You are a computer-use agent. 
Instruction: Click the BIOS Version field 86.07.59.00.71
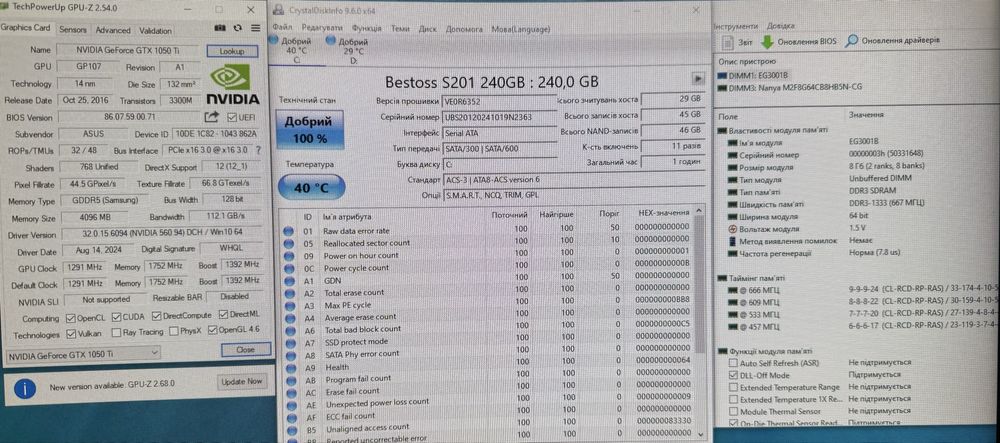pos(128,117)
